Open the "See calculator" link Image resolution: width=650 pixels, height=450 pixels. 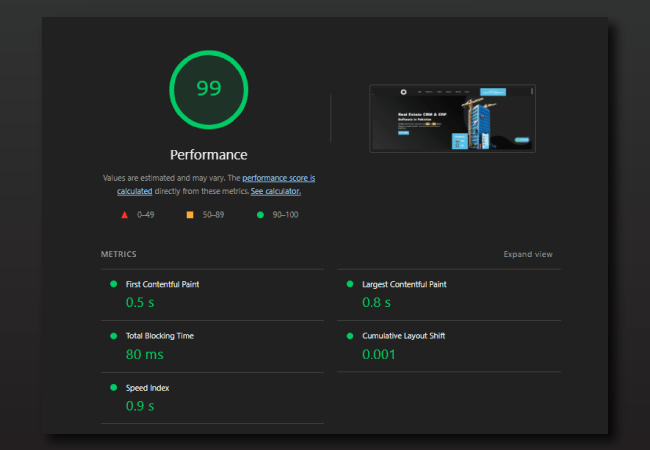275,191
